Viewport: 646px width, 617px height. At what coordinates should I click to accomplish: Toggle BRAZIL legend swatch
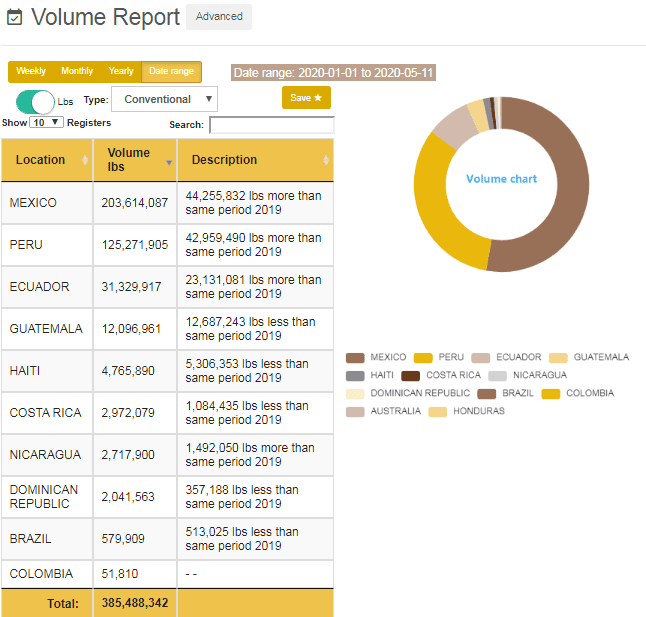coord(487,394)
